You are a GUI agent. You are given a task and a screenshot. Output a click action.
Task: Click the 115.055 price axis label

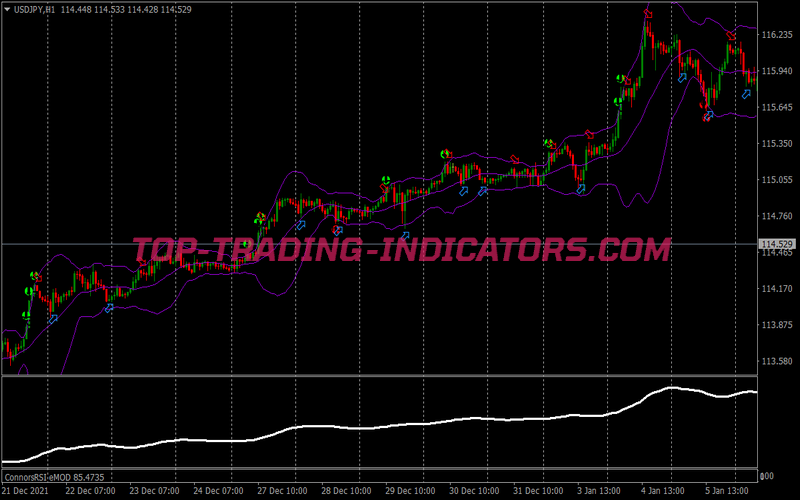(x=777, y=180)
